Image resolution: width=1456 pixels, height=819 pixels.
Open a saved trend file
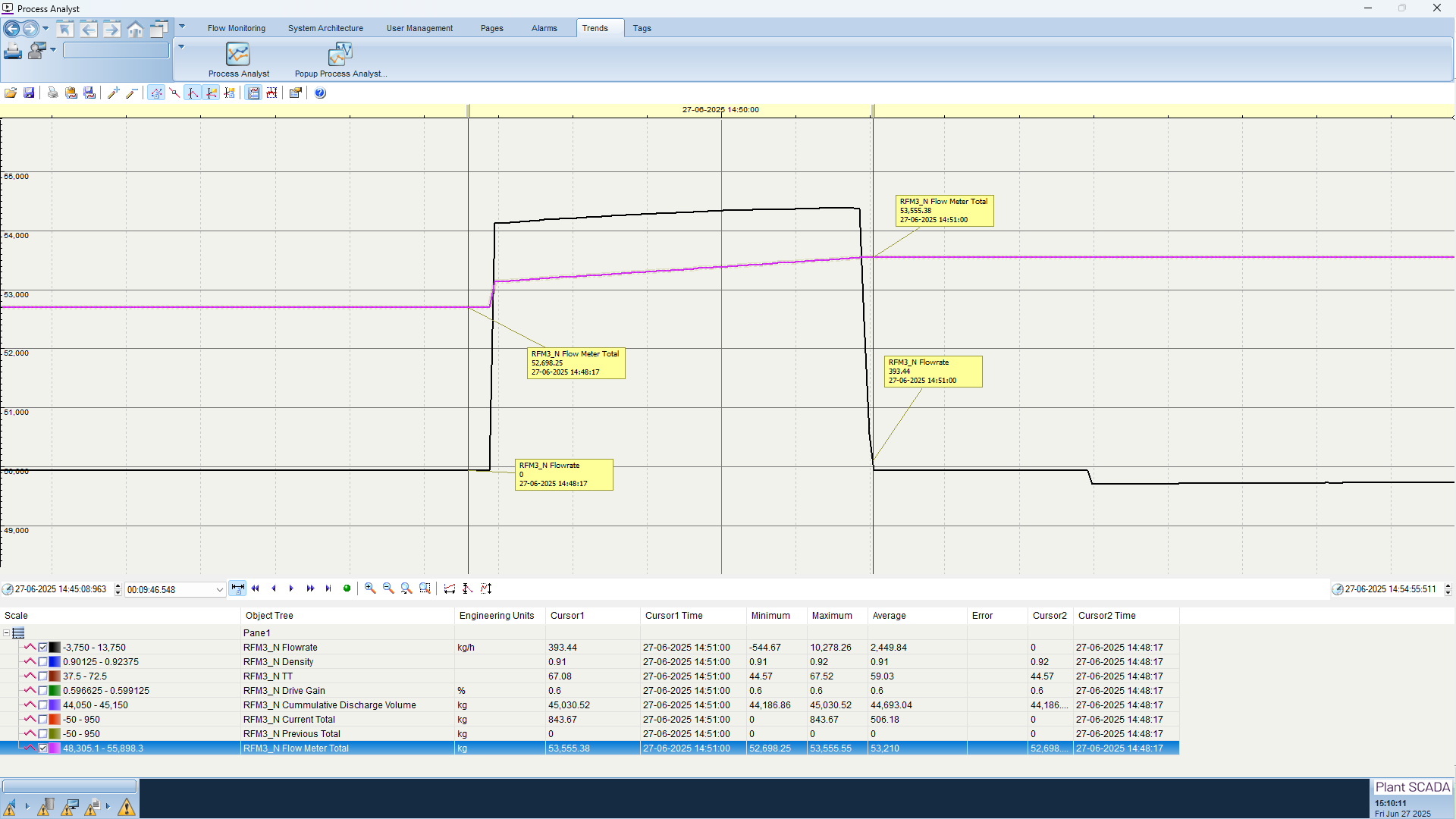[11, 93]
